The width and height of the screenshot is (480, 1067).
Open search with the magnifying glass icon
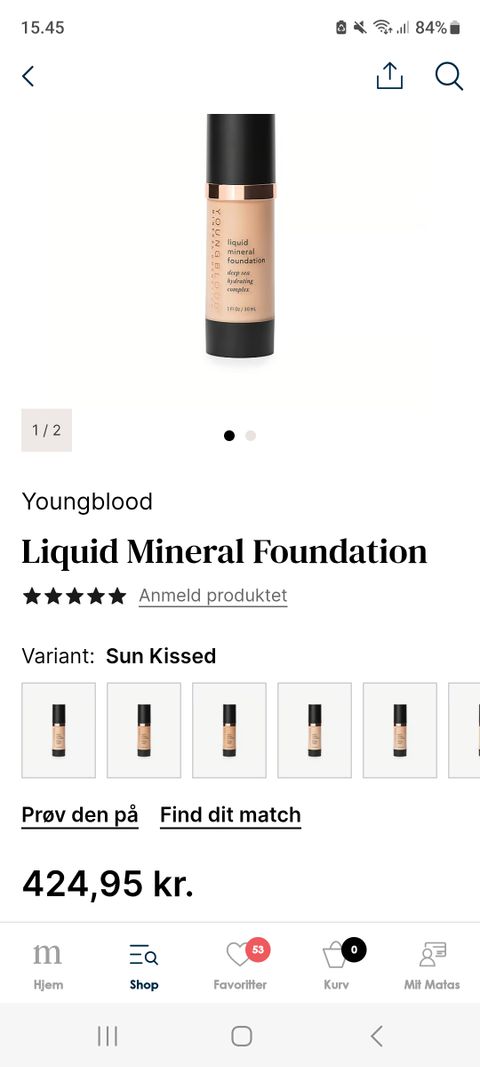[449, 76]
